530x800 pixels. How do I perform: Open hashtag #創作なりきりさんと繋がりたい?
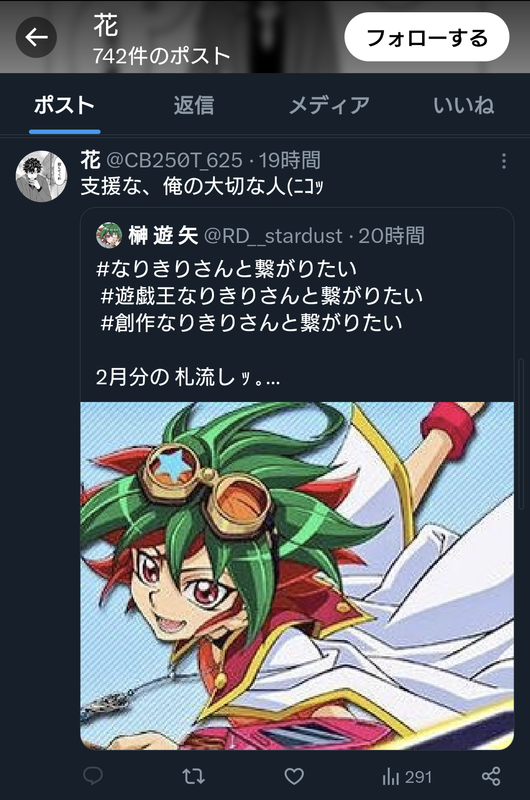(x=251, y=322)
